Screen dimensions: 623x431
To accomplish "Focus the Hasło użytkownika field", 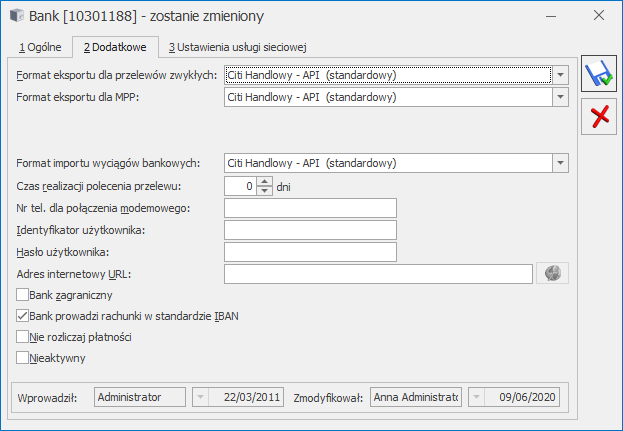I will [310, 252].
